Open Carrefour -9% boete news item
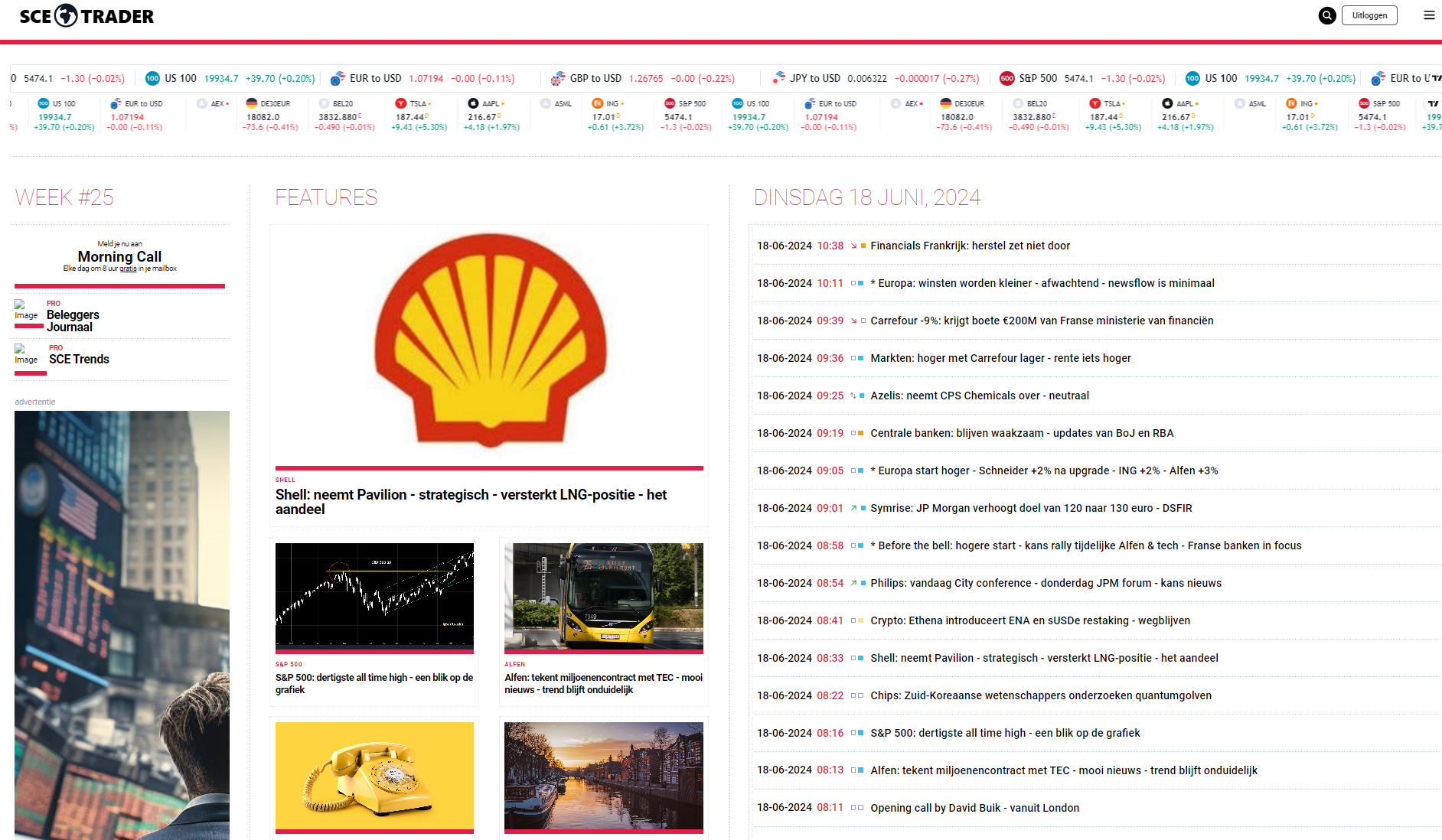The height and width of the screenshot is (840, 1442). pyautogui.click(x=1042, y=321)
